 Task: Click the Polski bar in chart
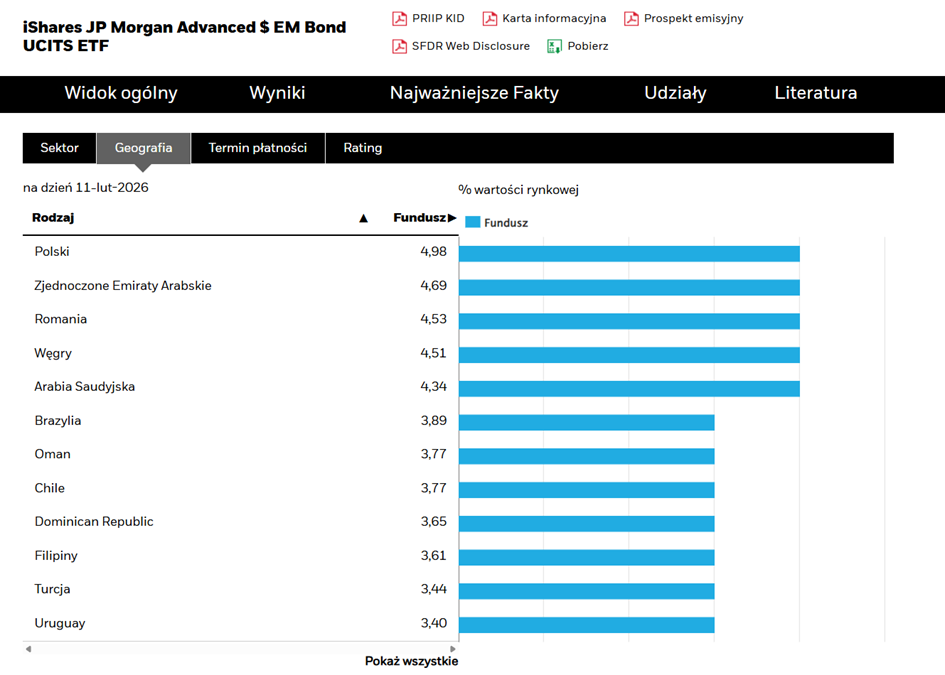[629, 253]
